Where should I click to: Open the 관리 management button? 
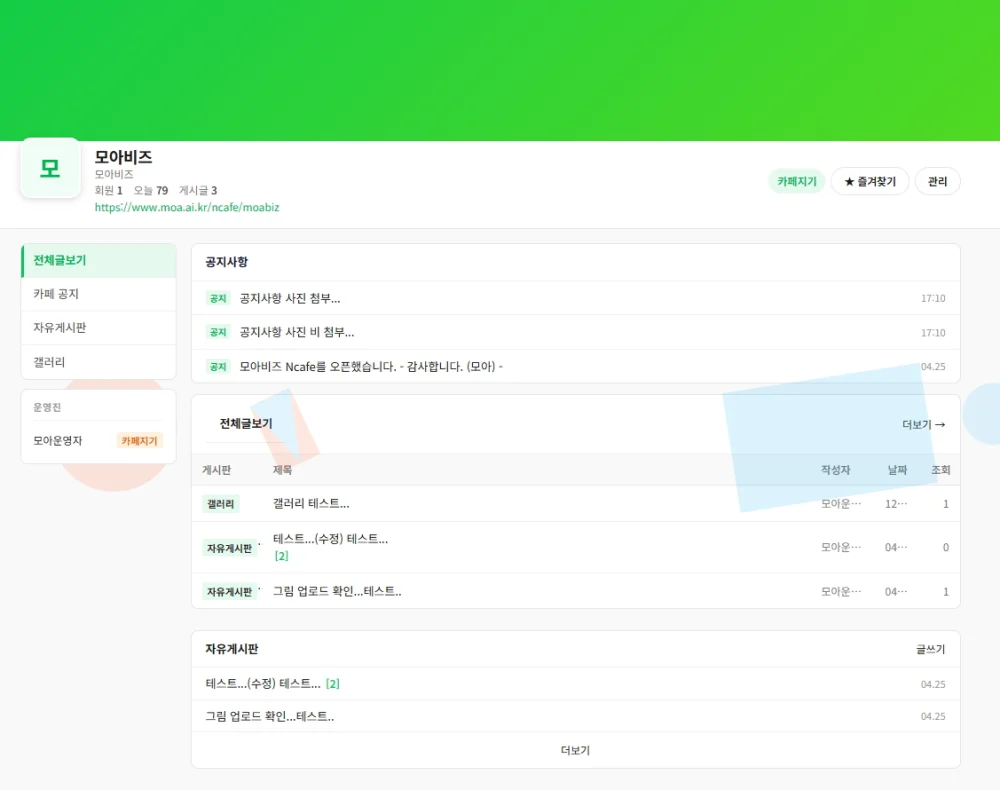point(937,182)
